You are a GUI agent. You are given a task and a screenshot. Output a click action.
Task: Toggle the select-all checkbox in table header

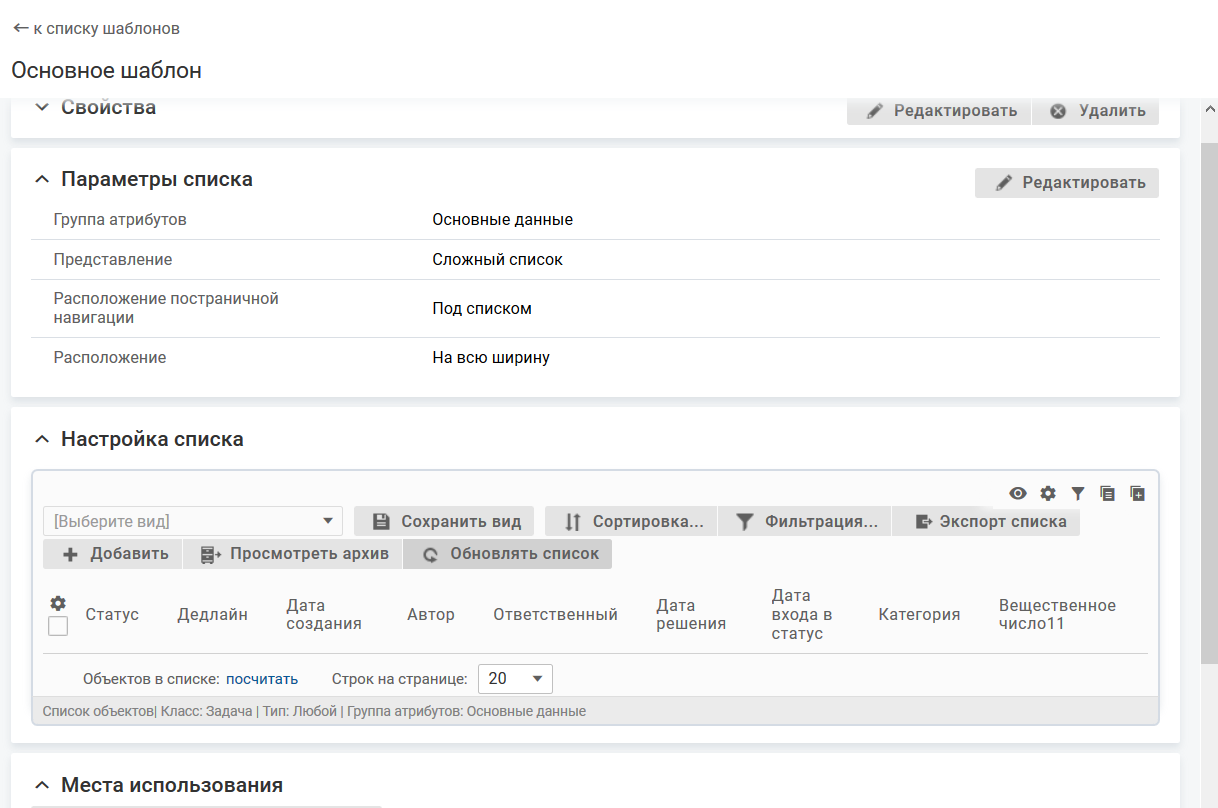[x=58, y=626]
